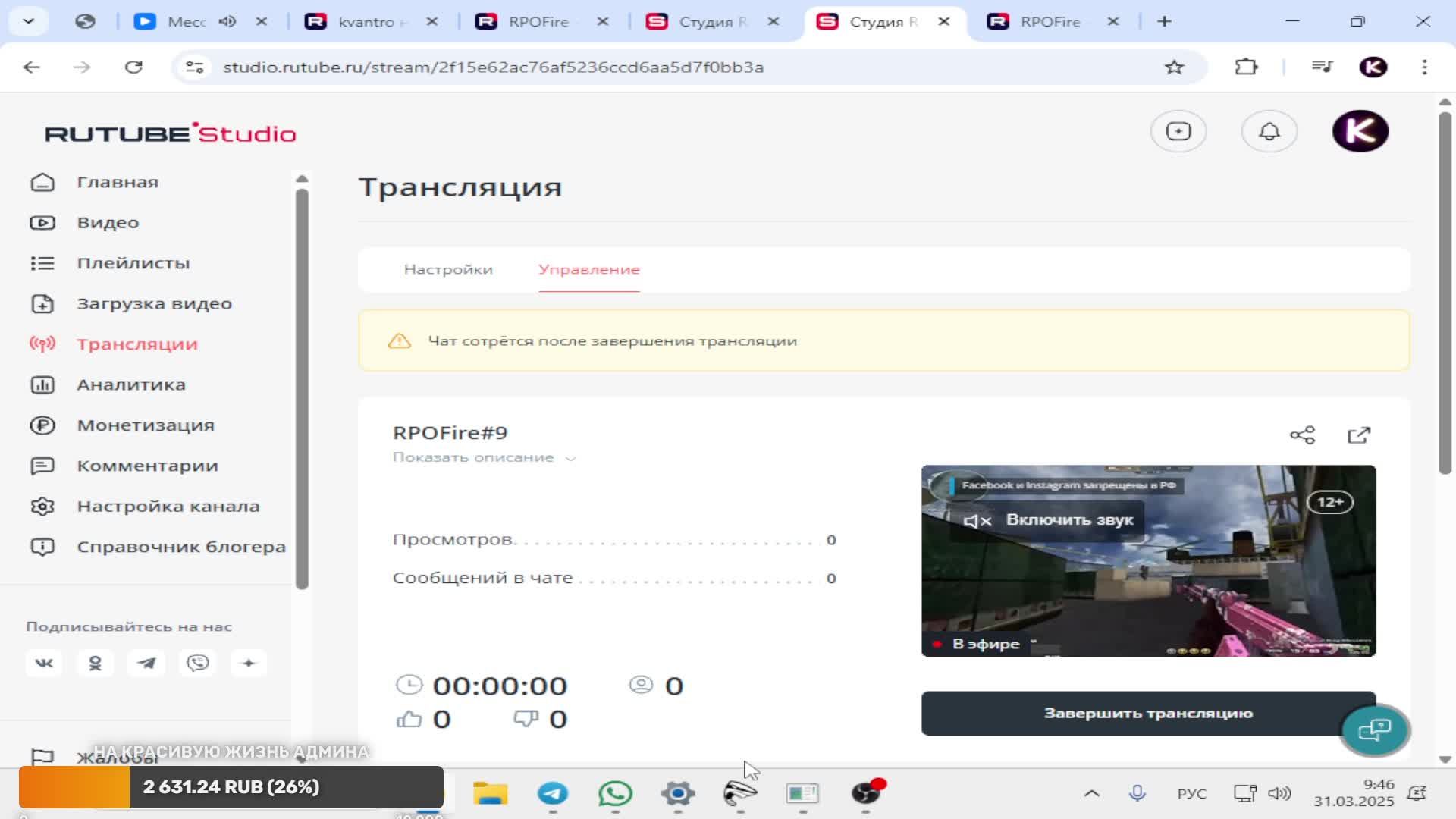
Task: Open Монетизация sidebar link
Action: coord(145,425)
